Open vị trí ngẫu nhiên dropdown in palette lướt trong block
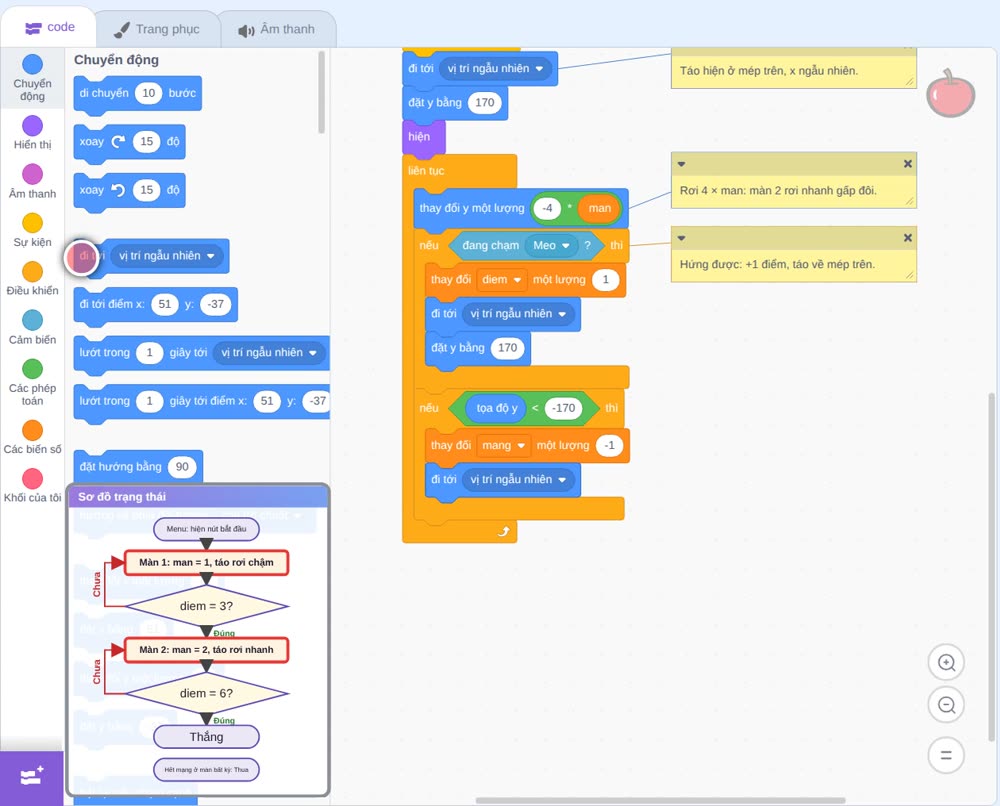 point(268,353)
